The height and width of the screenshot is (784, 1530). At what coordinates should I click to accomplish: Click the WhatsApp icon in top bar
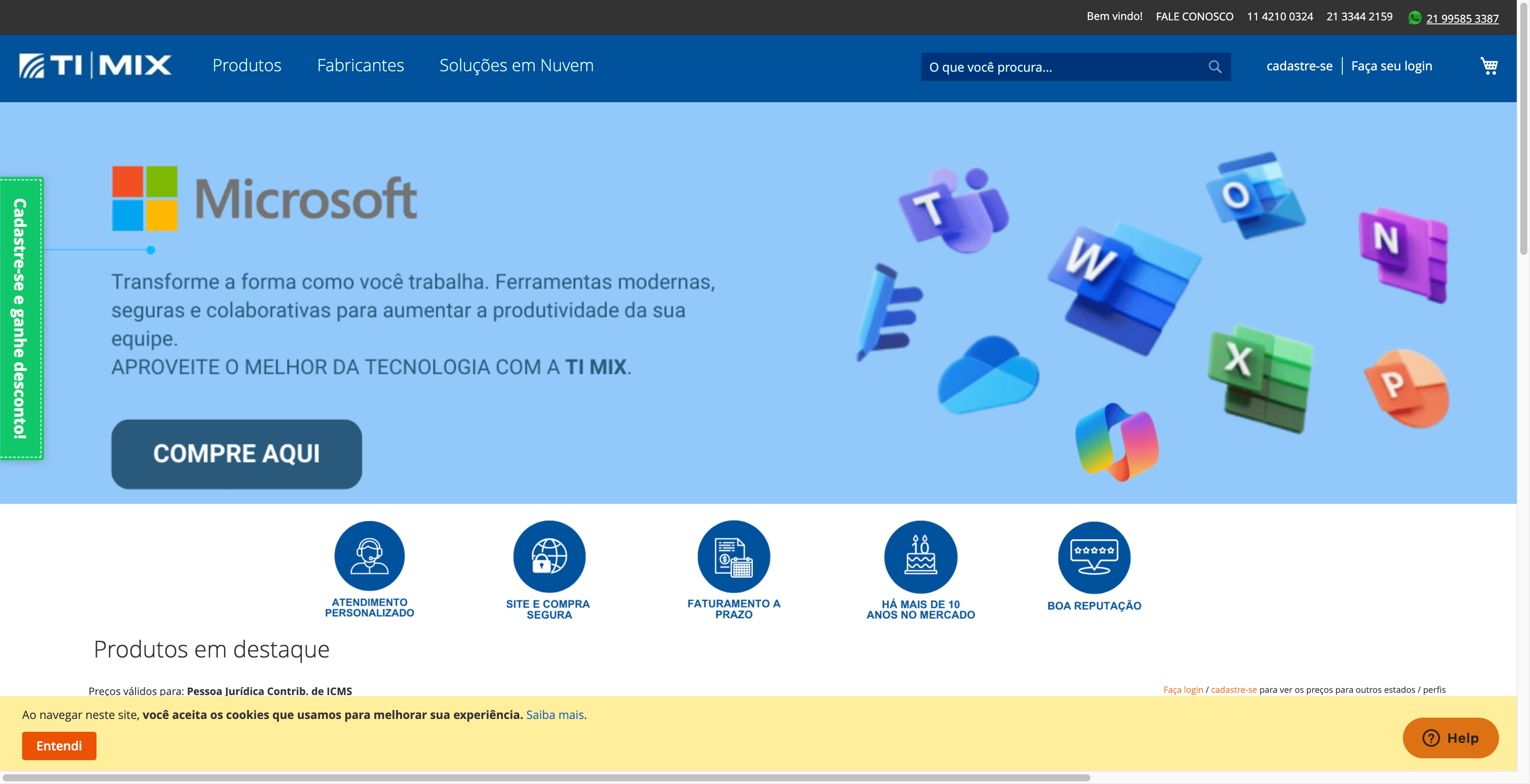[x=1414, y=18]
